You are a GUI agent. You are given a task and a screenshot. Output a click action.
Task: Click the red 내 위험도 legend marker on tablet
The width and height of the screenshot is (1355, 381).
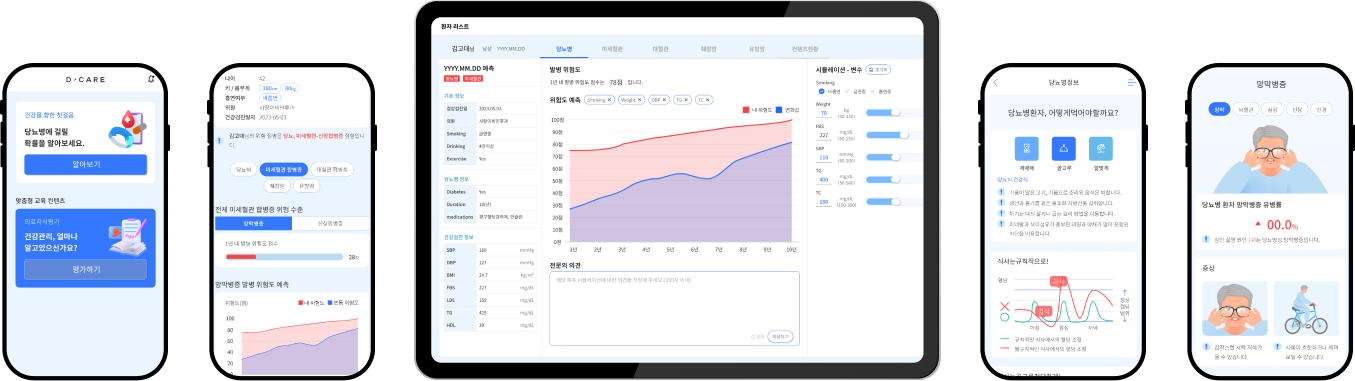coord(746,110)
